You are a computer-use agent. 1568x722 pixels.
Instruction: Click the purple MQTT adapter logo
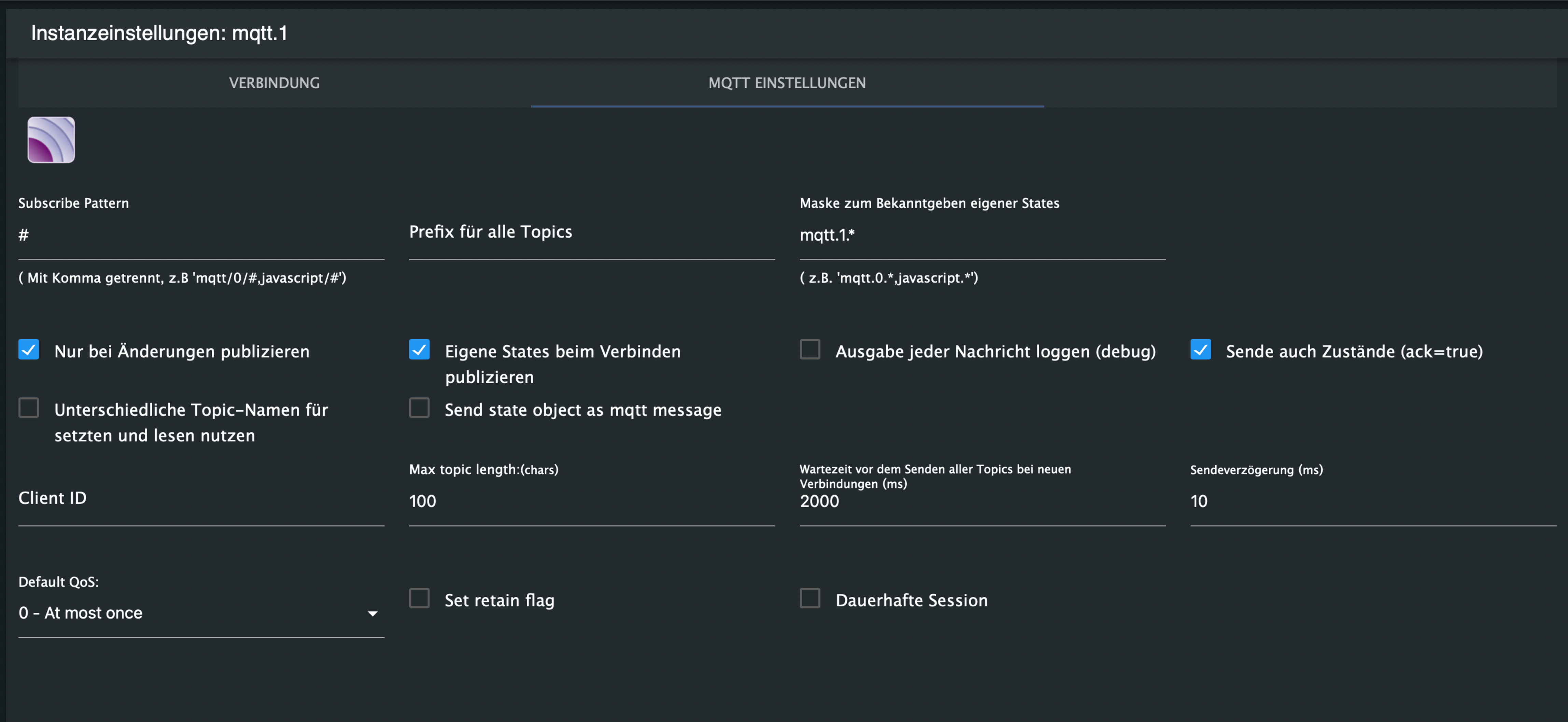click(51, 140)
